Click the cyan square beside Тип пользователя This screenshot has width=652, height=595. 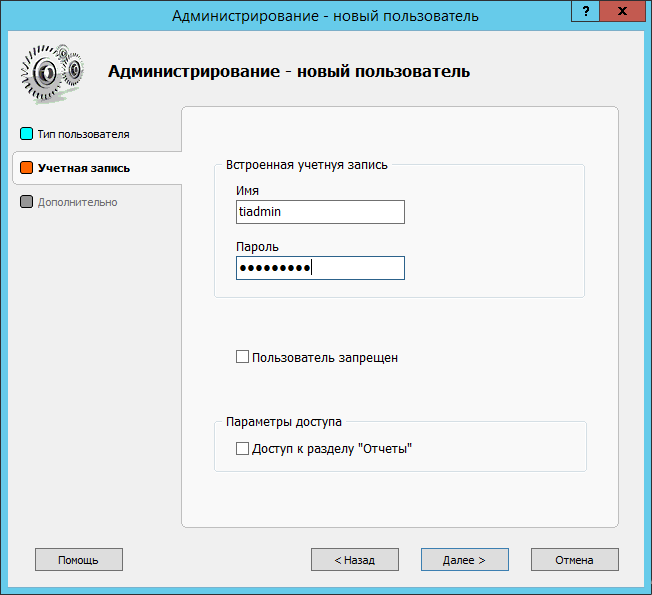point(26,134)
